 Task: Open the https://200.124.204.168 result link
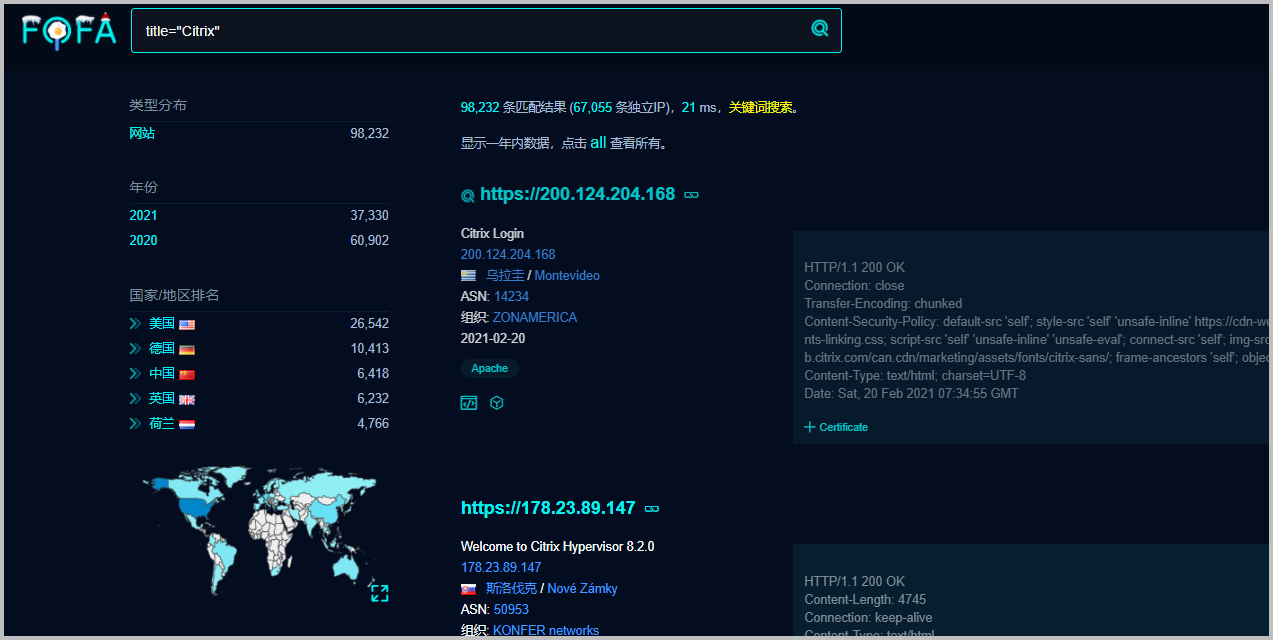click(577, 194)
